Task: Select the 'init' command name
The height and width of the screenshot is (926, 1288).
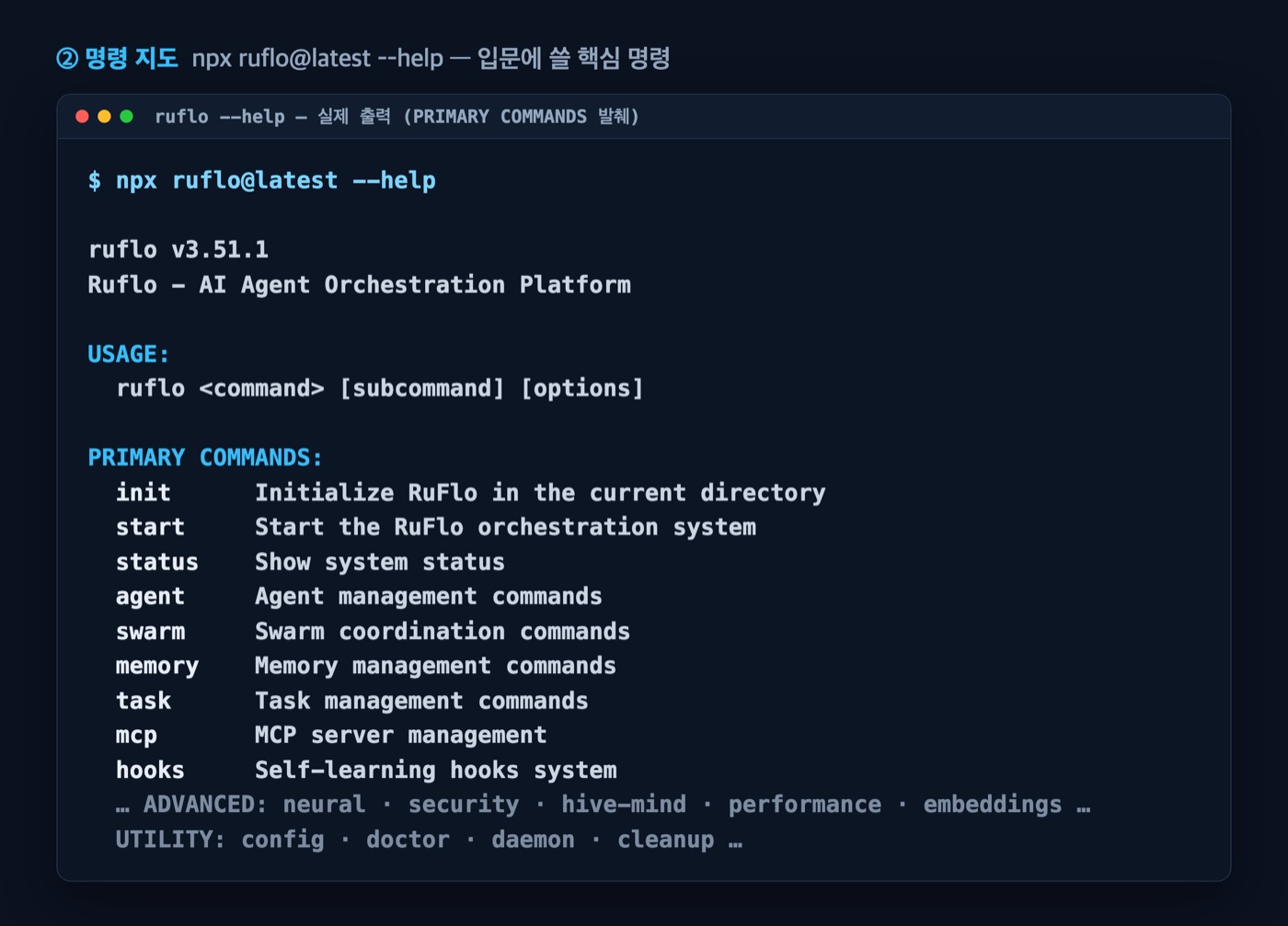Action: tap(144, 492)
